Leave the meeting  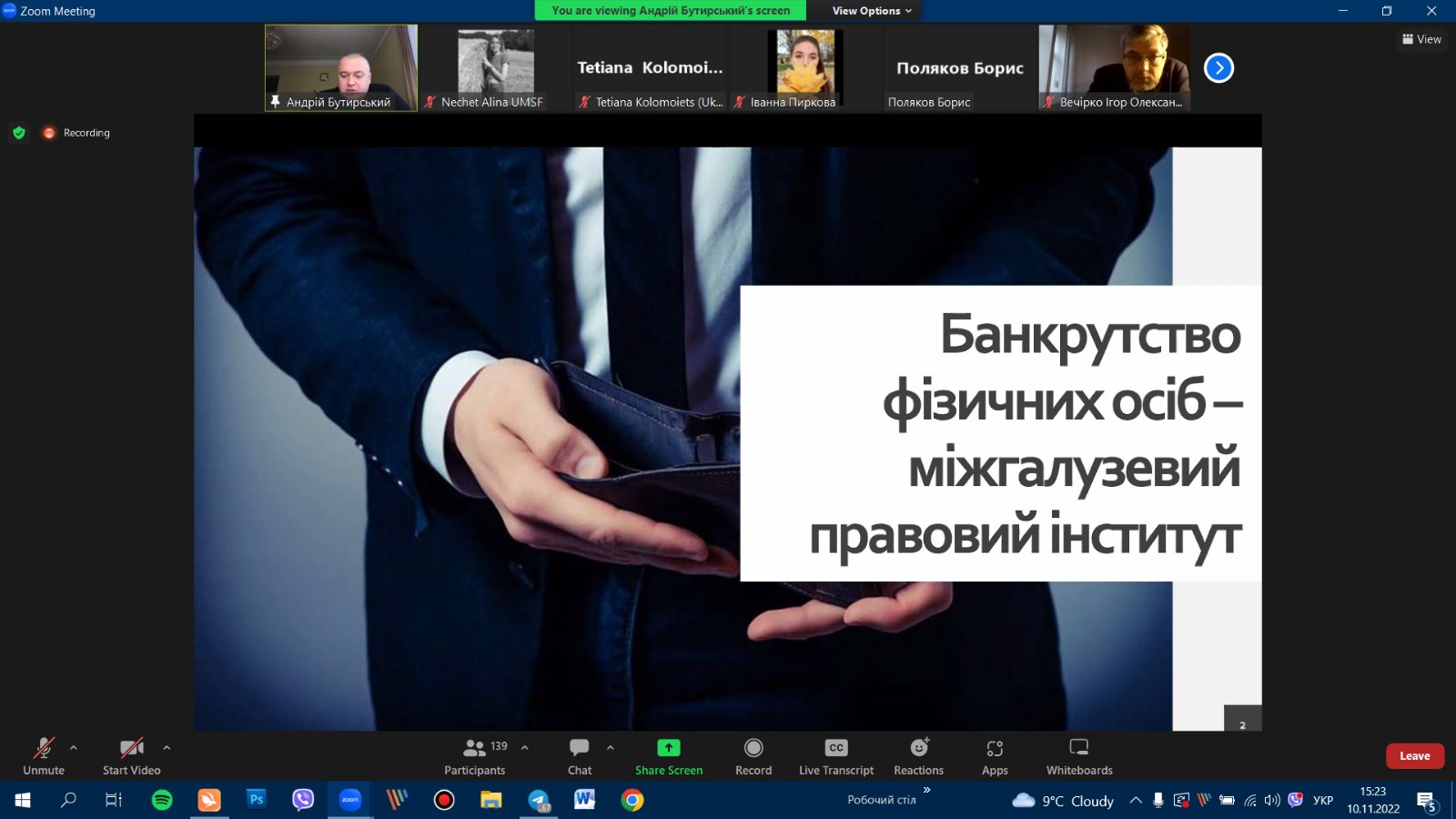click(1415, 756)
